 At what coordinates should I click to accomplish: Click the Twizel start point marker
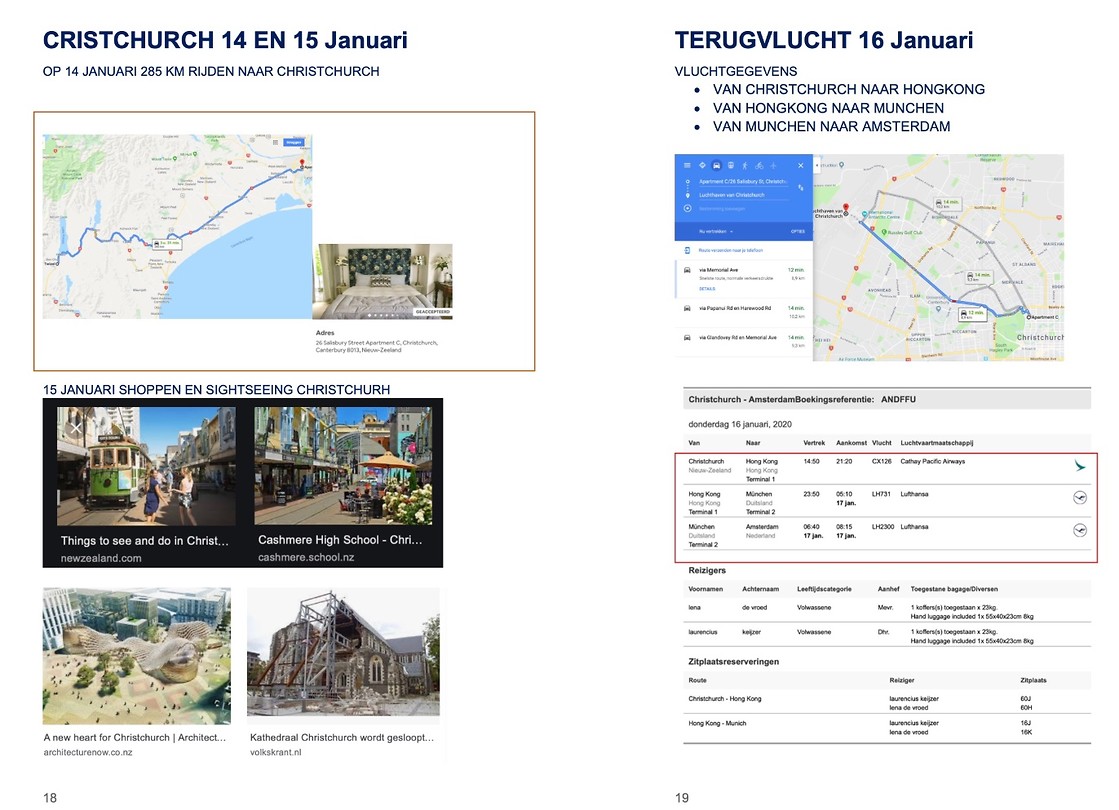[x=57, y=263]
